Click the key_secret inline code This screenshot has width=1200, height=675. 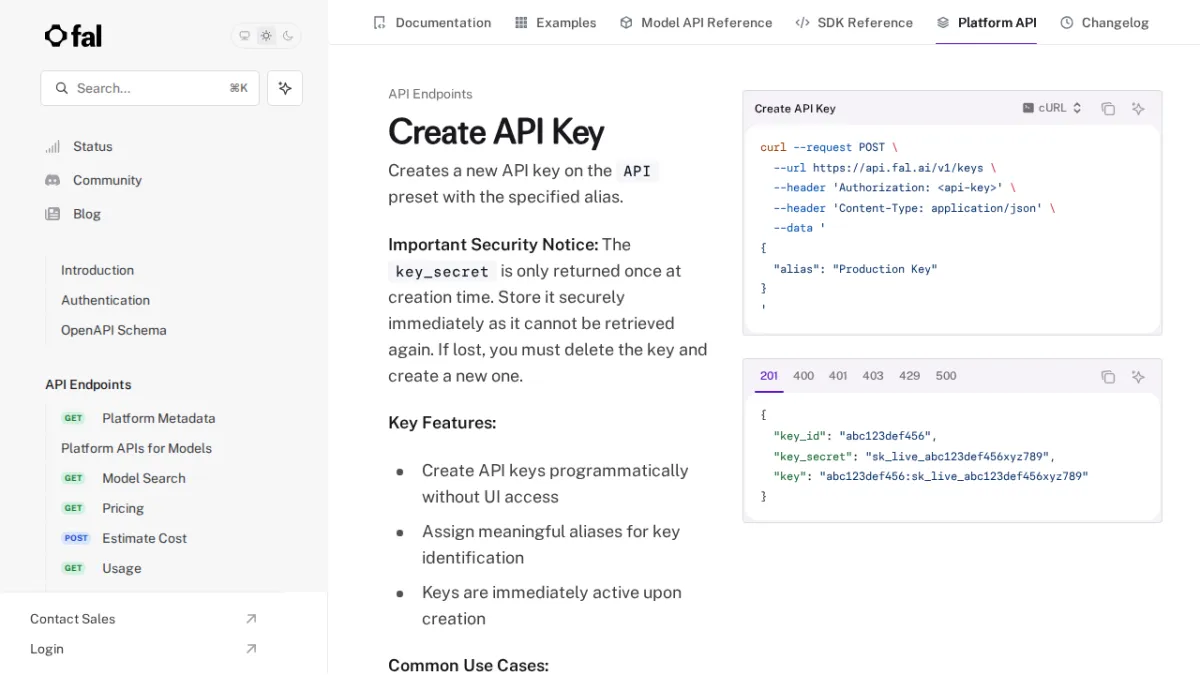(x=442, y=271)
